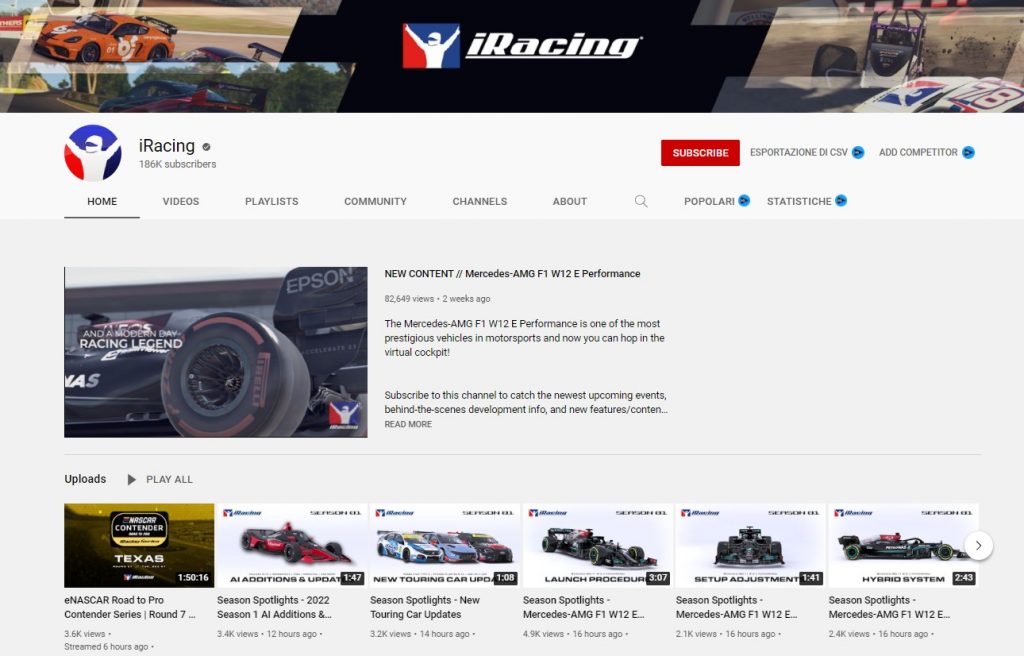1024x656 pixels.
Task: Open the Season Spotlights title with 4.9K views
Action: click(x=583, y=607)
